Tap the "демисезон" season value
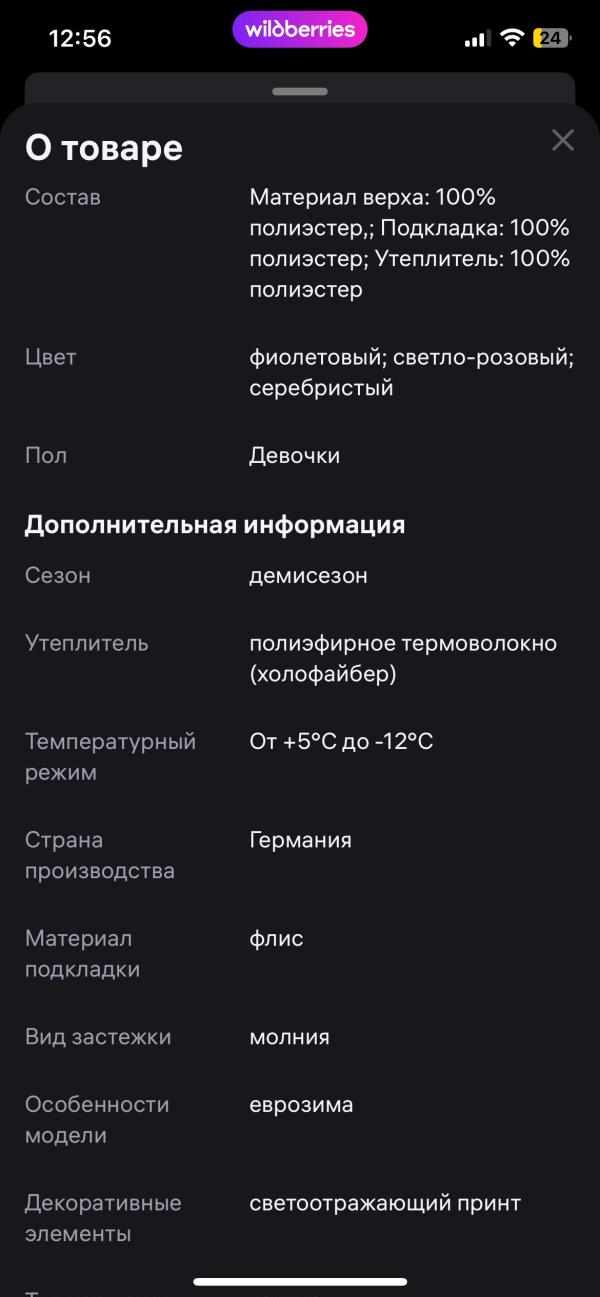This screenshot has width=600, height=1297. tap(308, 576)
